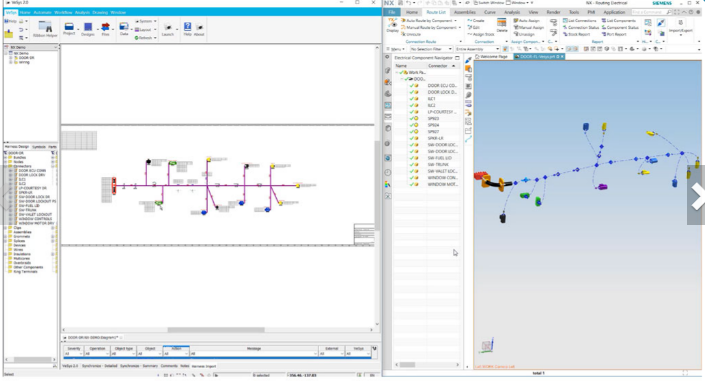Expand the Clips folder in harness tree
Viewport: 705px width, 386px height.
pos(6,228)
